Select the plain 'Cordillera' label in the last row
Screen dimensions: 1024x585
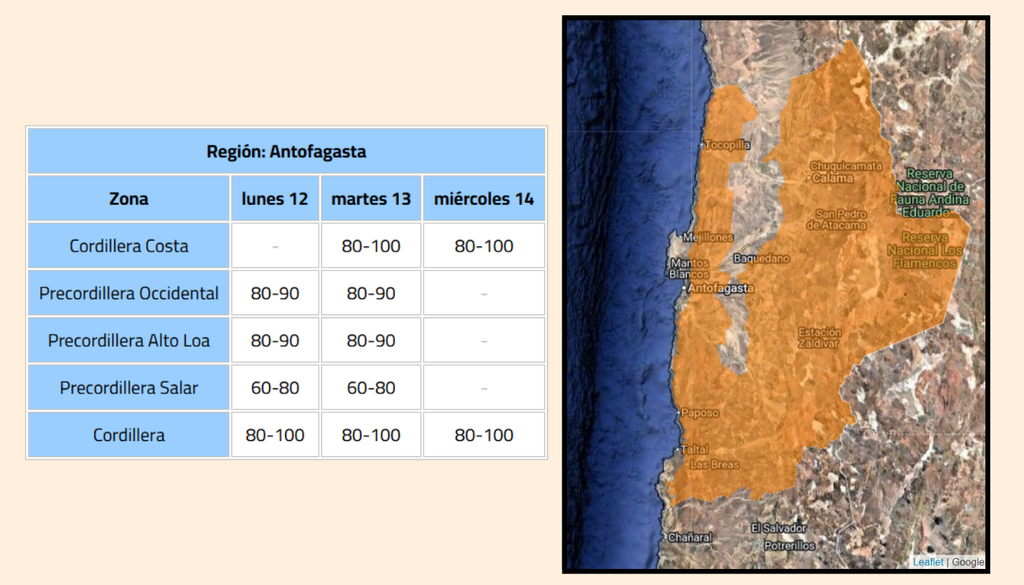coord(129,435)
